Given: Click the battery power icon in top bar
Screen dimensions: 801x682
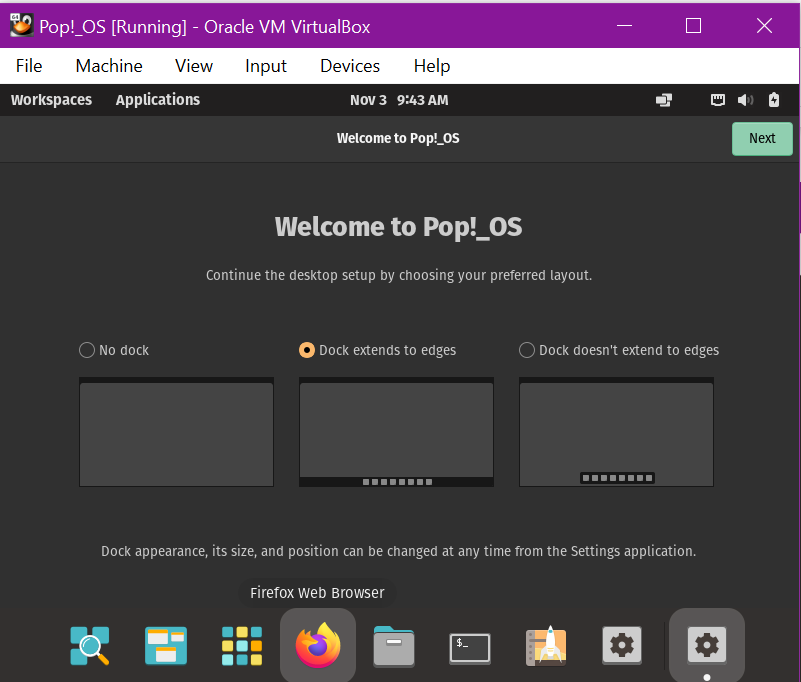Looking at the screenshot, I should 774,100.
